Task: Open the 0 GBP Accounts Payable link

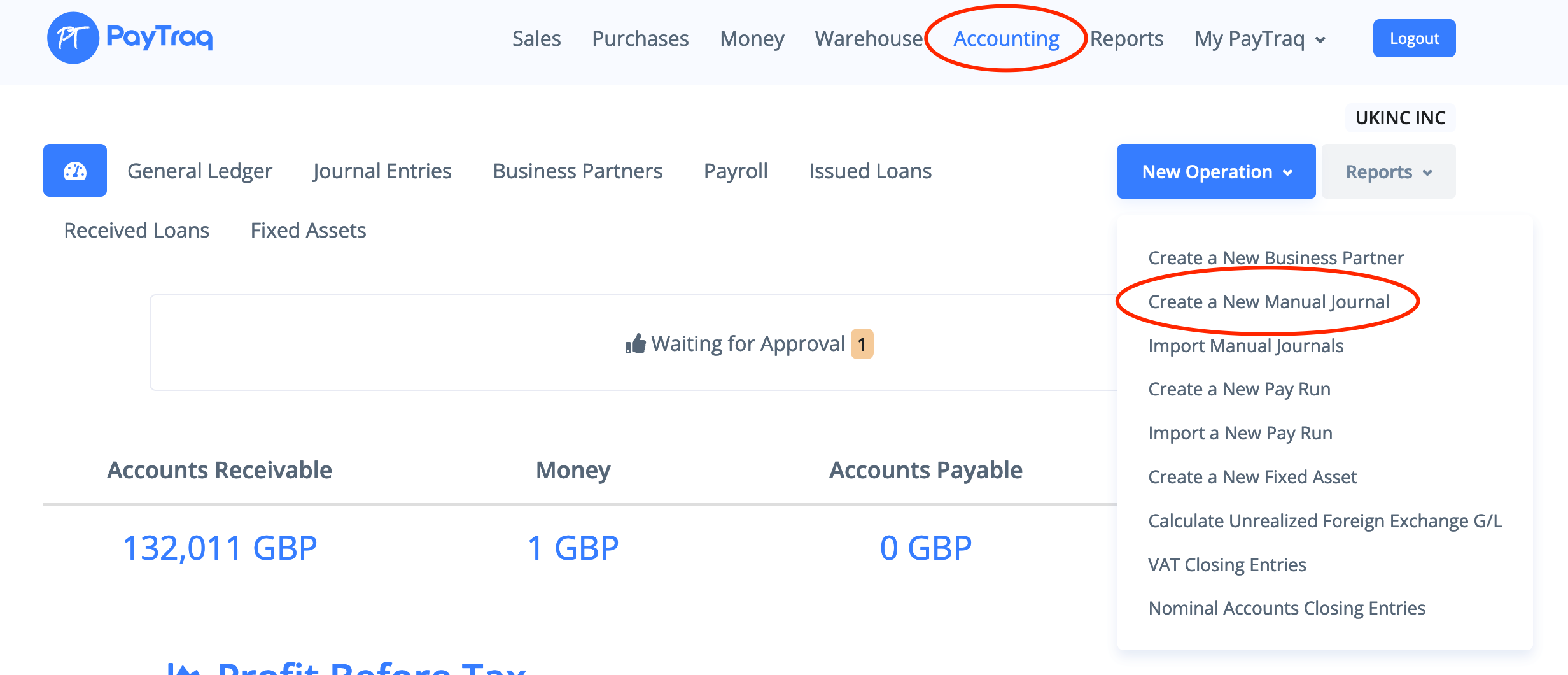Action: click(x=925, y=548)
